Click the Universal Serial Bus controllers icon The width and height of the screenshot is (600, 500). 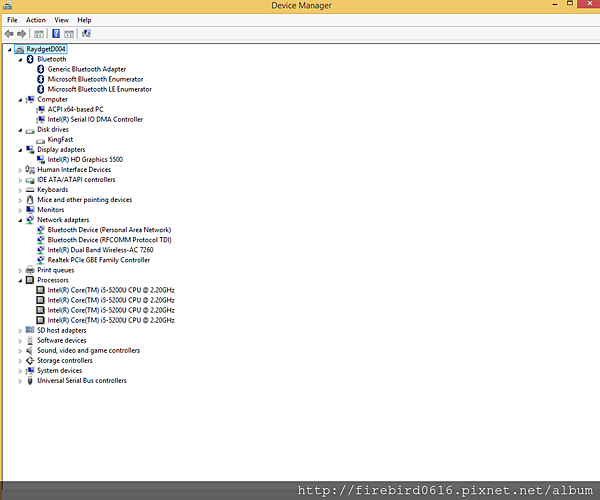[30, 381]
